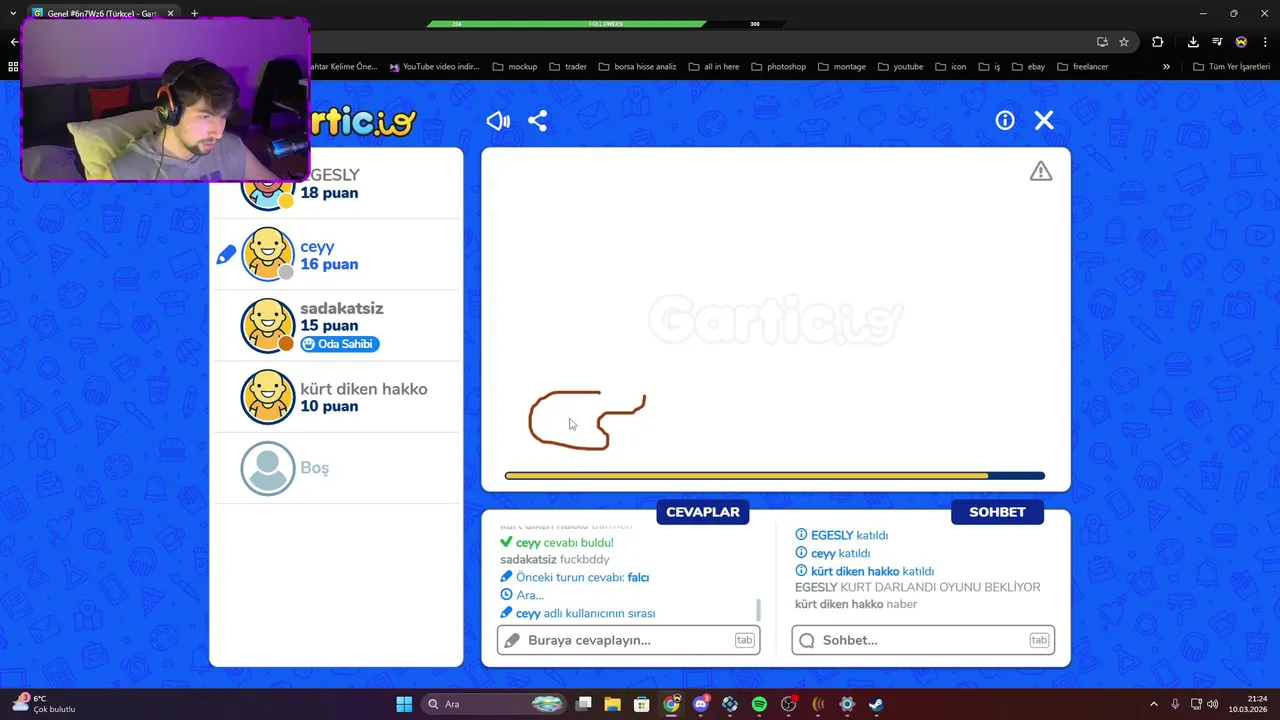
Task: Mute the game sound speaker icon
Action: 498,121
